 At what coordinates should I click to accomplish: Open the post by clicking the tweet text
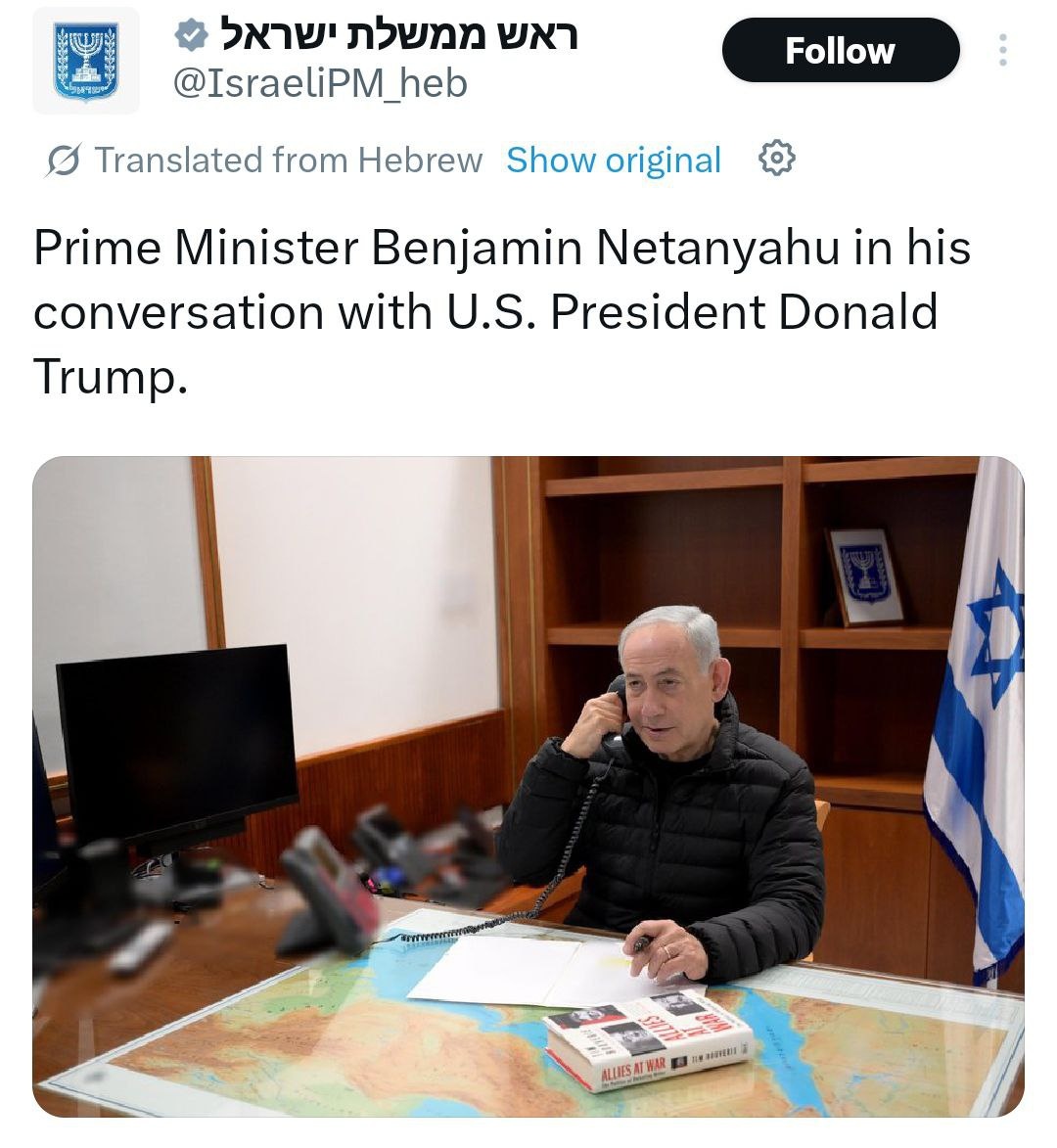click(x=502, y=312)
